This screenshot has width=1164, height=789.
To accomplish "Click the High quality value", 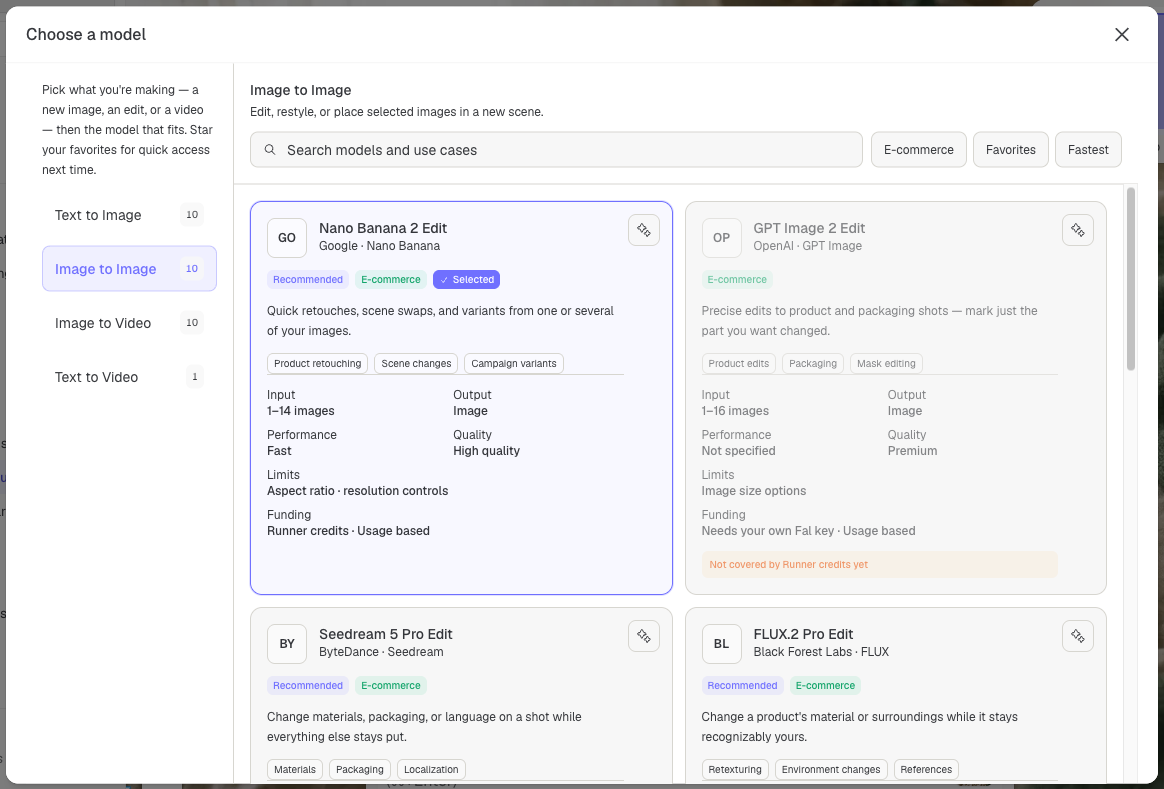I will [486, 451].
